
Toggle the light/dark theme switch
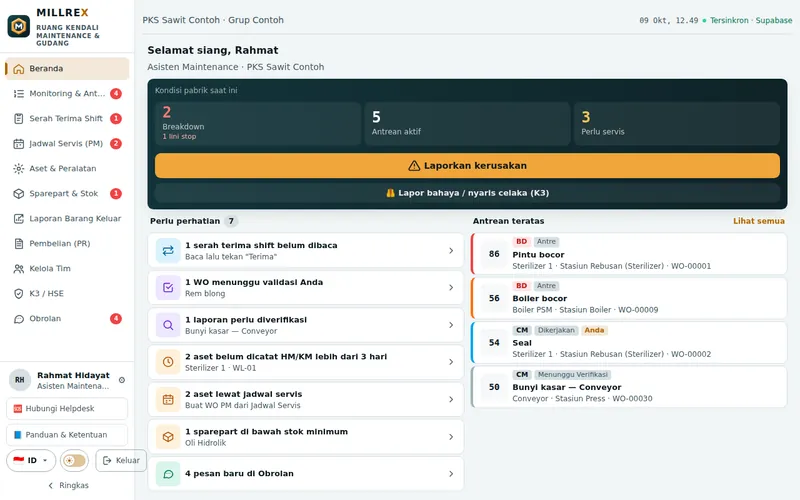tap(74, 461)
